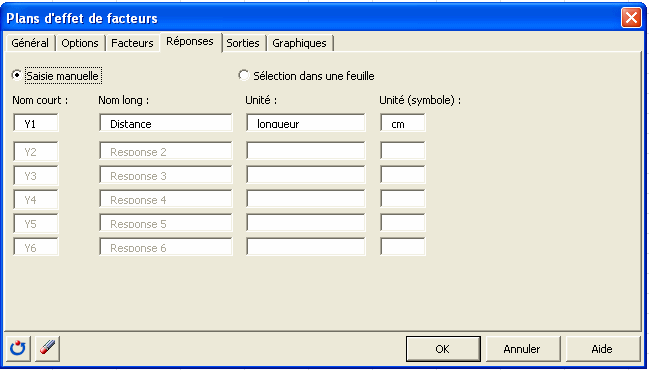Viewport: 649px width, 370px height.
Task: Close the Plans d'effet de facteurs dialog
Action: tap(631, 18)
